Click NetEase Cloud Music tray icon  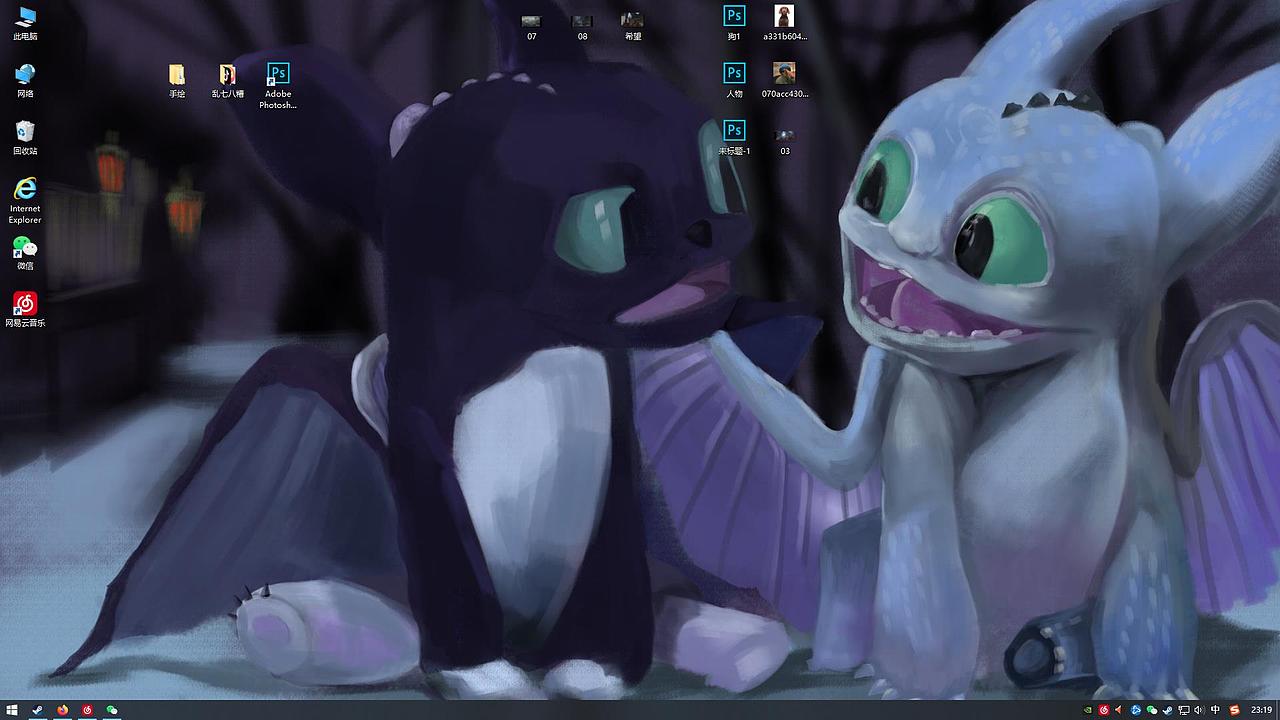coord(1104,710)
